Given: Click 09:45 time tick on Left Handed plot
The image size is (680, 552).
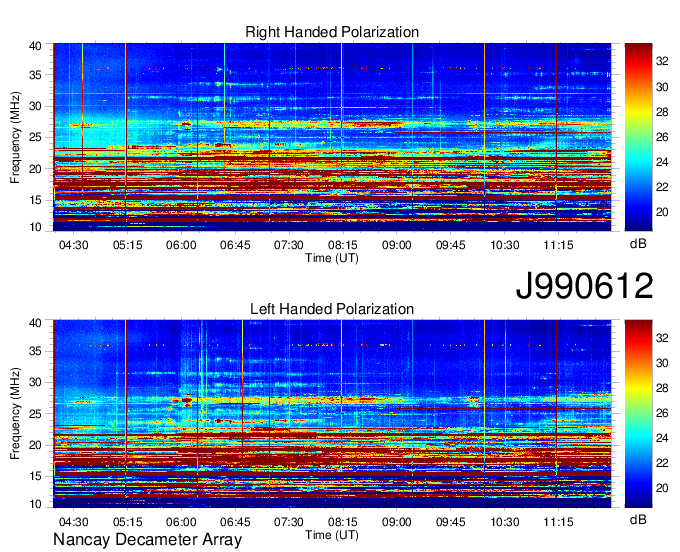Looking at the screenshot, I should click(451, 522).
